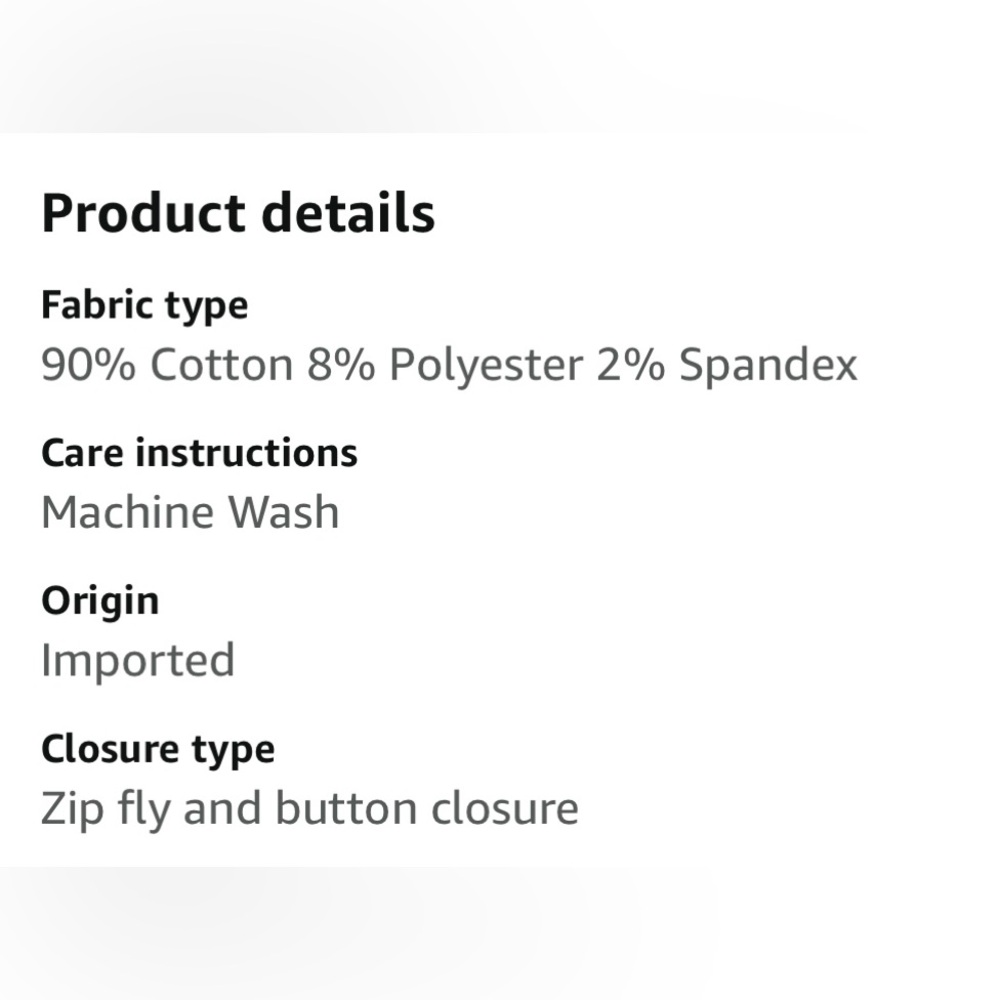Image resolution: width=1000 pixels, height=1000 pixels.
Task: Click the "2% Spandex" text
Action: 727,365
